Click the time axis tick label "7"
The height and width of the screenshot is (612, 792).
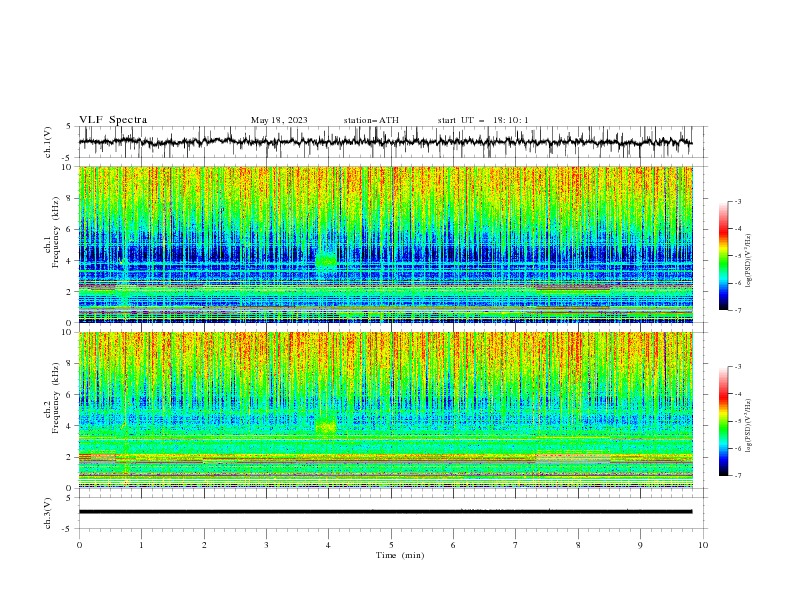coord(516,545)
